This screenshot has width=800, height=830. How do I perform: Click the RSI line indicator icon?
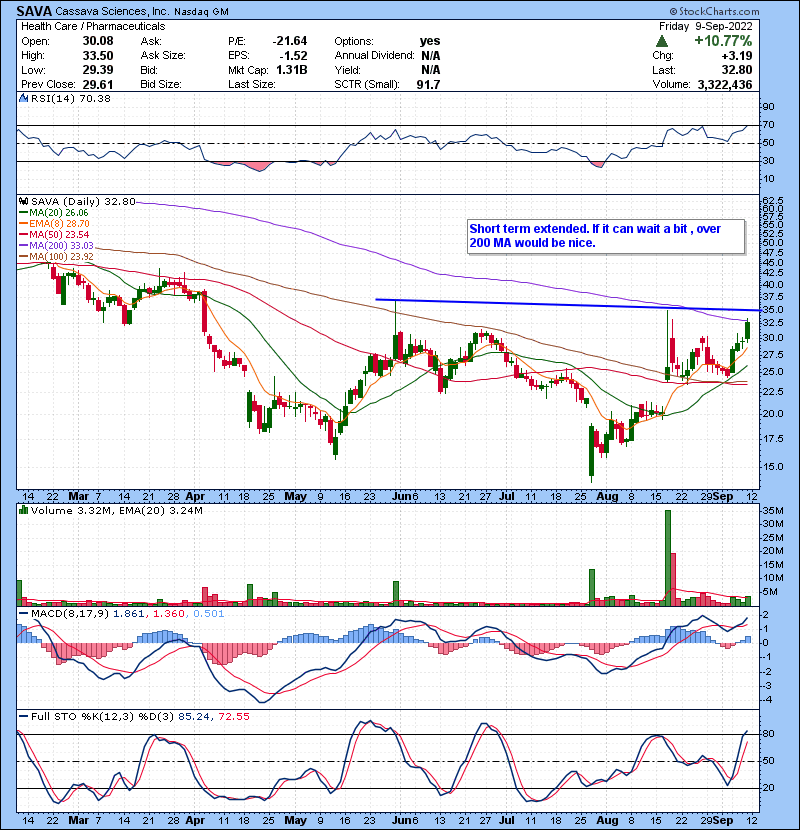click(23, 98)
